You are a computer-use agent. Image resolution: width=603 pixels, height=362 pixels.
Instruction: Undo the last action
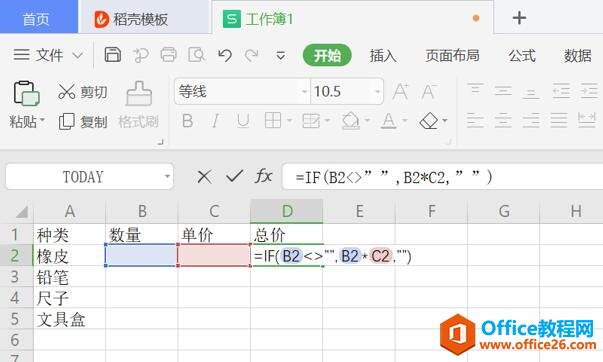click(225, 56)
